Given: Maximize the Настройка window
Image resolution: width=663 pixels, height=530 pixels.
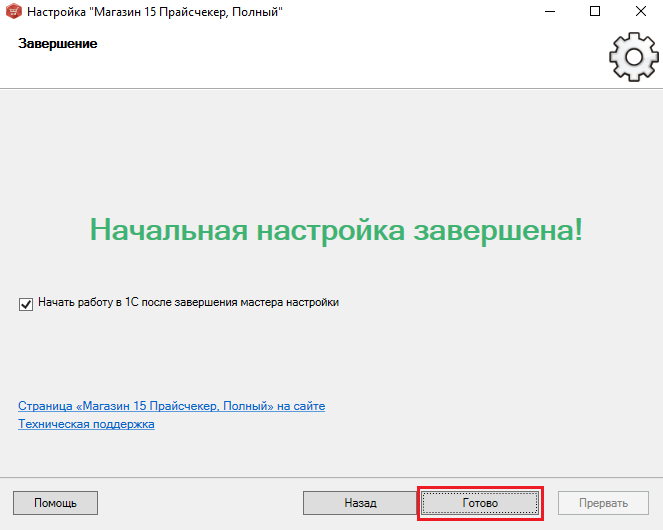Looking at the screenshot, I should pos(595,11).
